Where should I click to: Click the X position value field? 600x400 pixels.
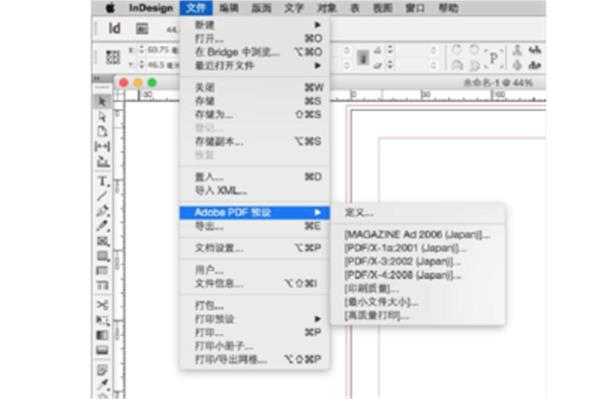(162, 50)
